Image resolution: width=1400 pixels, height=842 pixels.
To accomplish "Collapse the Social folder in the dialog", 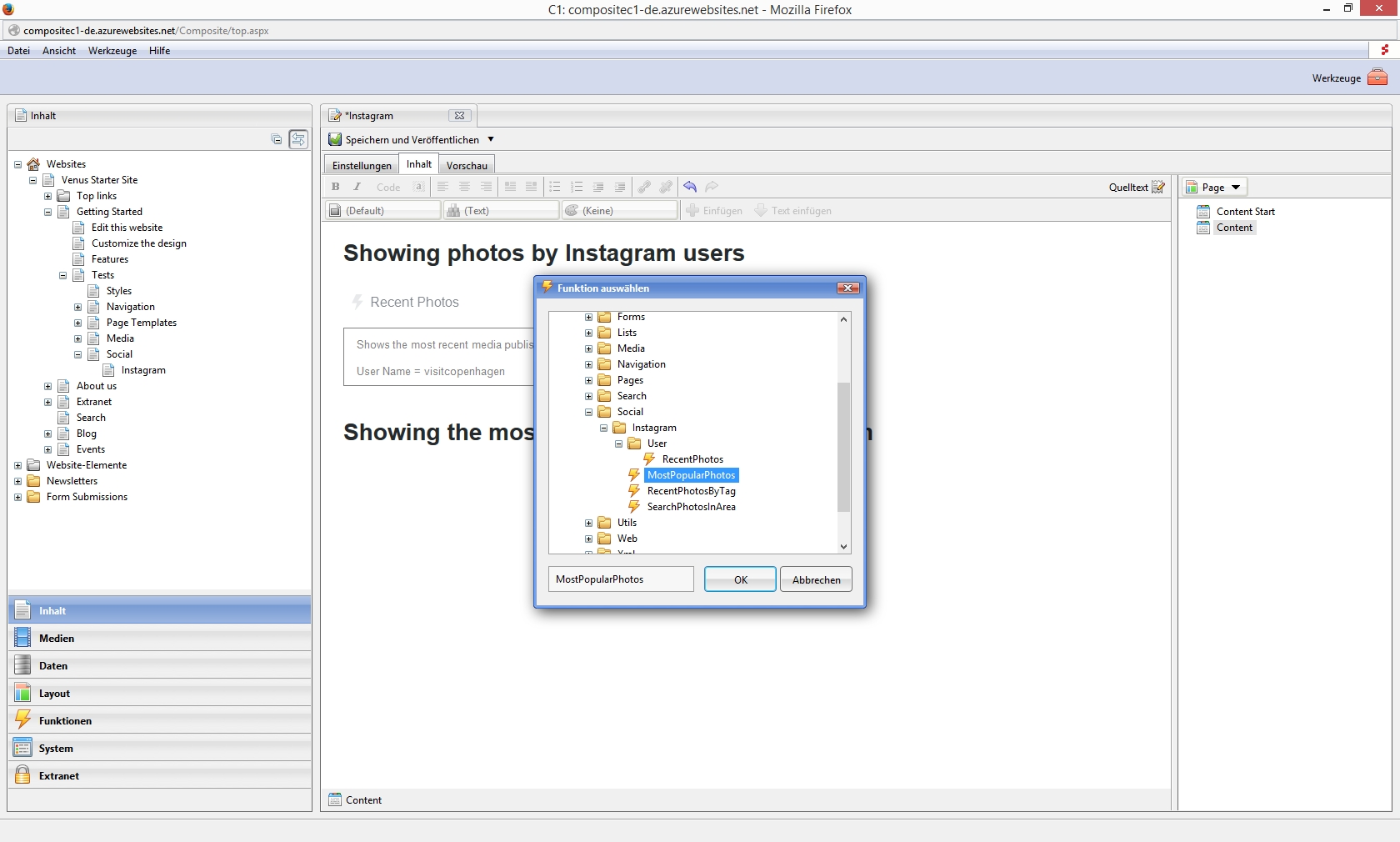I will click(x=589, y=412).
